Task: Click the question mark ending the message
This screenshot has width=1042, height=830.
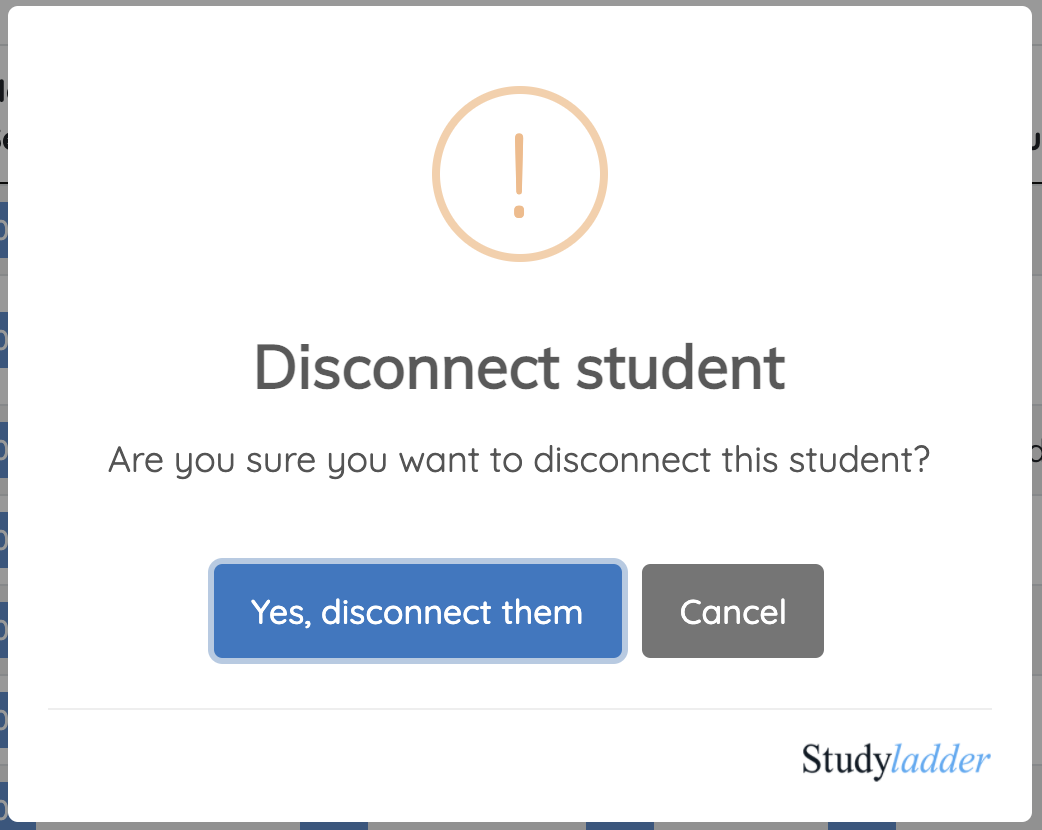Action: (921, 460)
